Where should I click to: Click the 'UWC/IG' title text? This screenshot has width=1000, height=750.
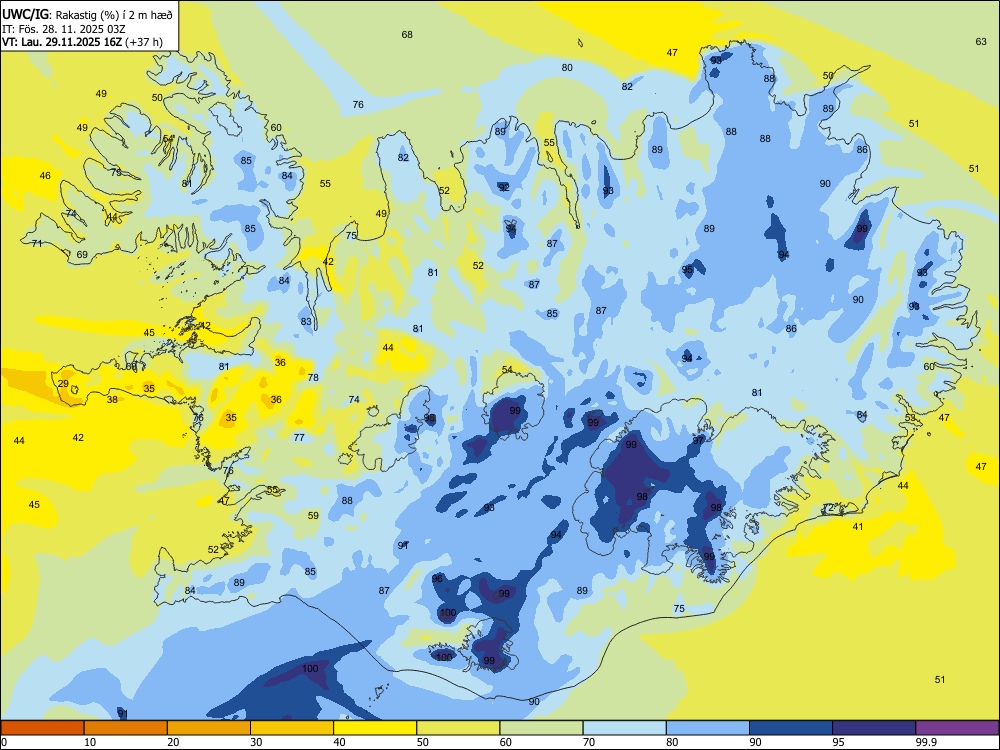click(x=25, y=14)
